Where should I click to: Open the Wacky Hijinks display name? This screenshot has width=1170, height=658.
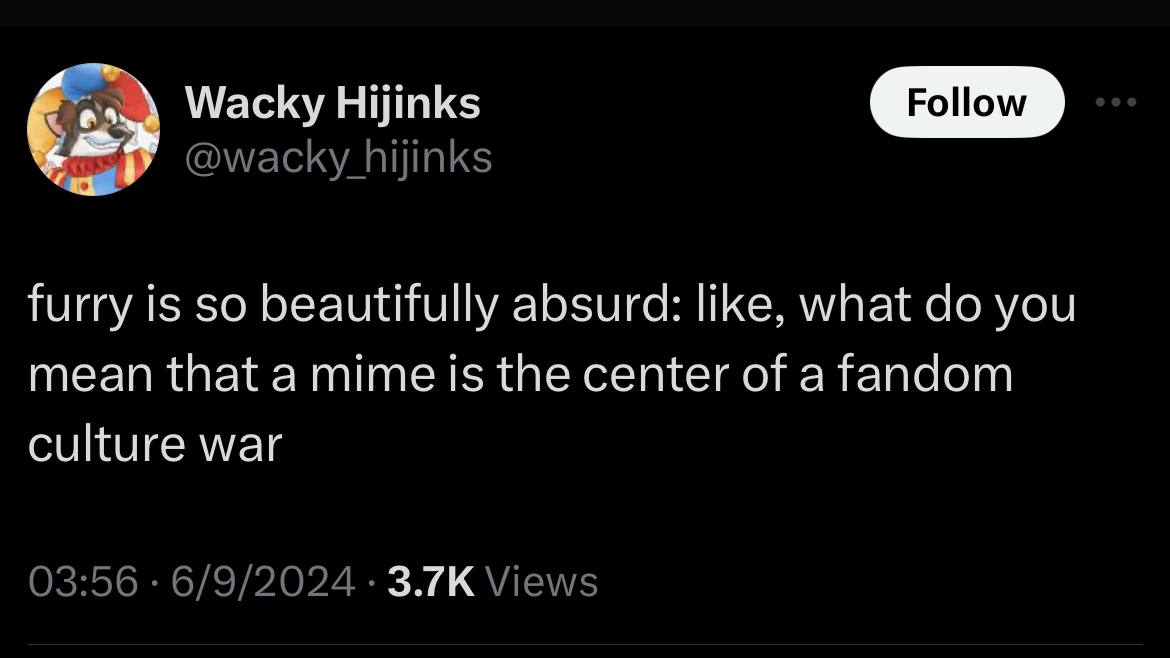333,103
